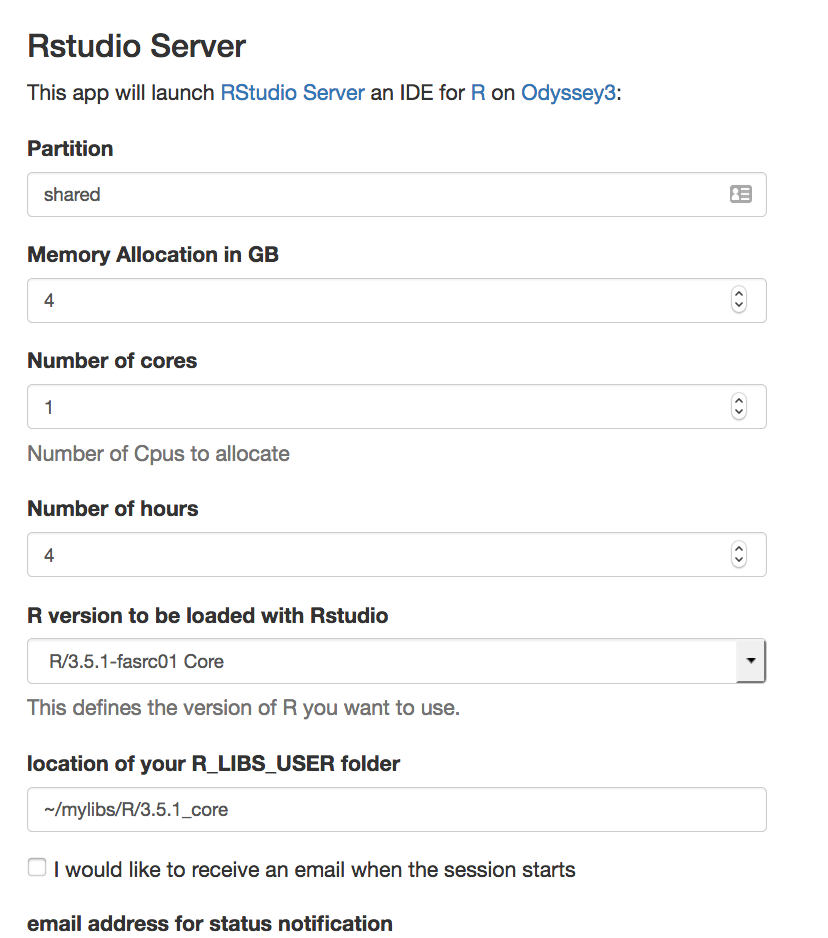Open the R version dropdown arrow
Image resolution: width=828 pixels, height=938 pixels.
(x=751, y=660)
